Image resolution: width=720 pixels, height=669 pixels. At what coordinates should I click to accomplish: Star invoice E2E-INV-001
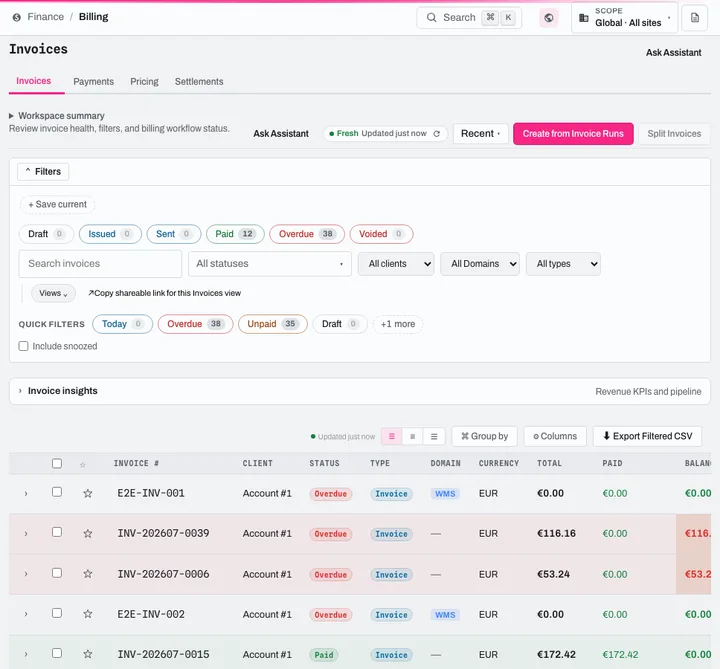[88, 493]
